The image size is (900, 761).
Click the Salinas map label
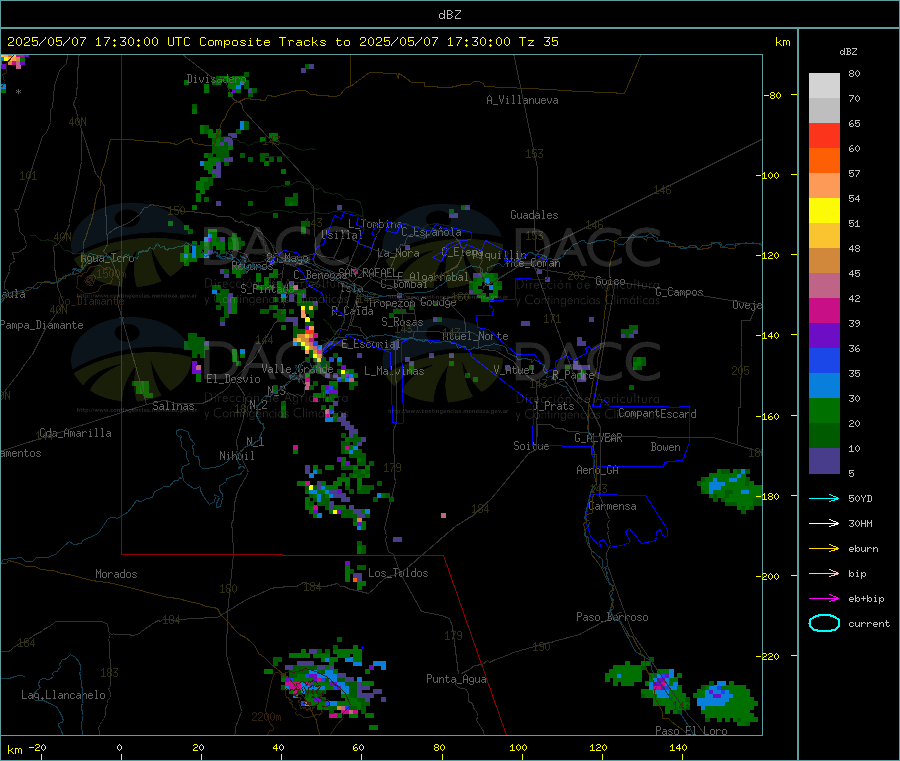pos(173,406)
